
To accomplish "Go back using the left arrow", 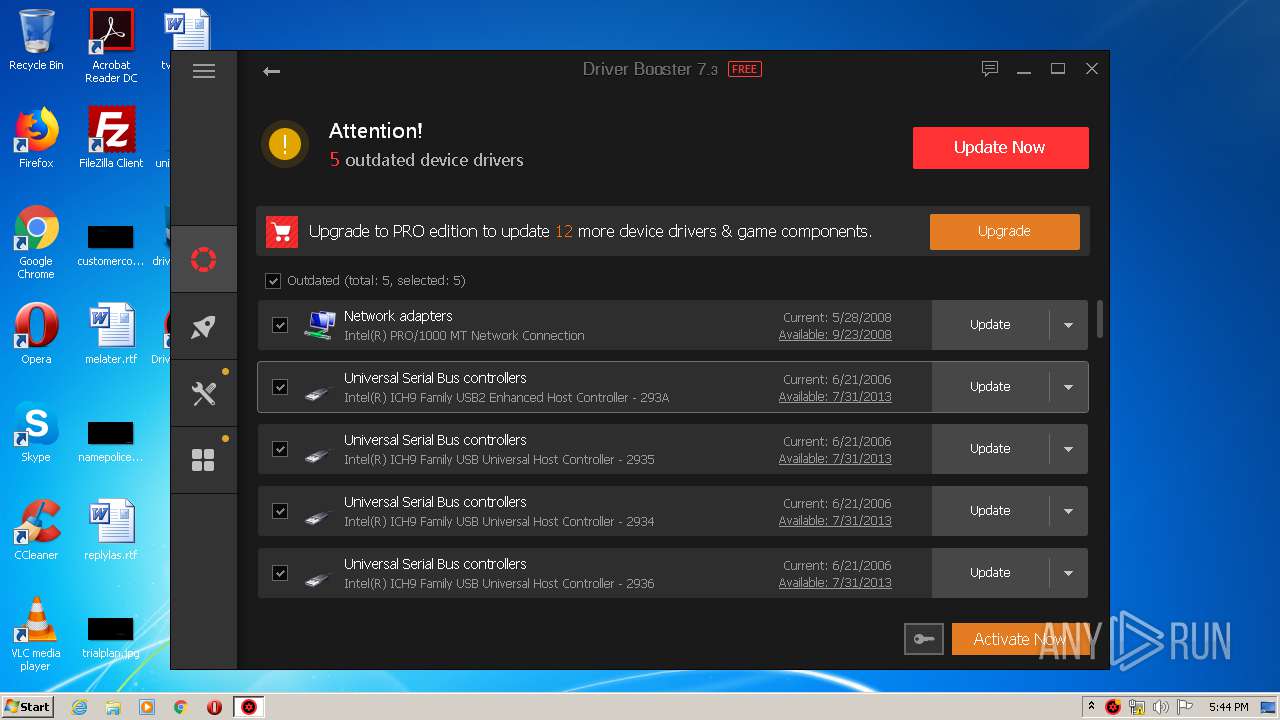I will tap(271, 71).
